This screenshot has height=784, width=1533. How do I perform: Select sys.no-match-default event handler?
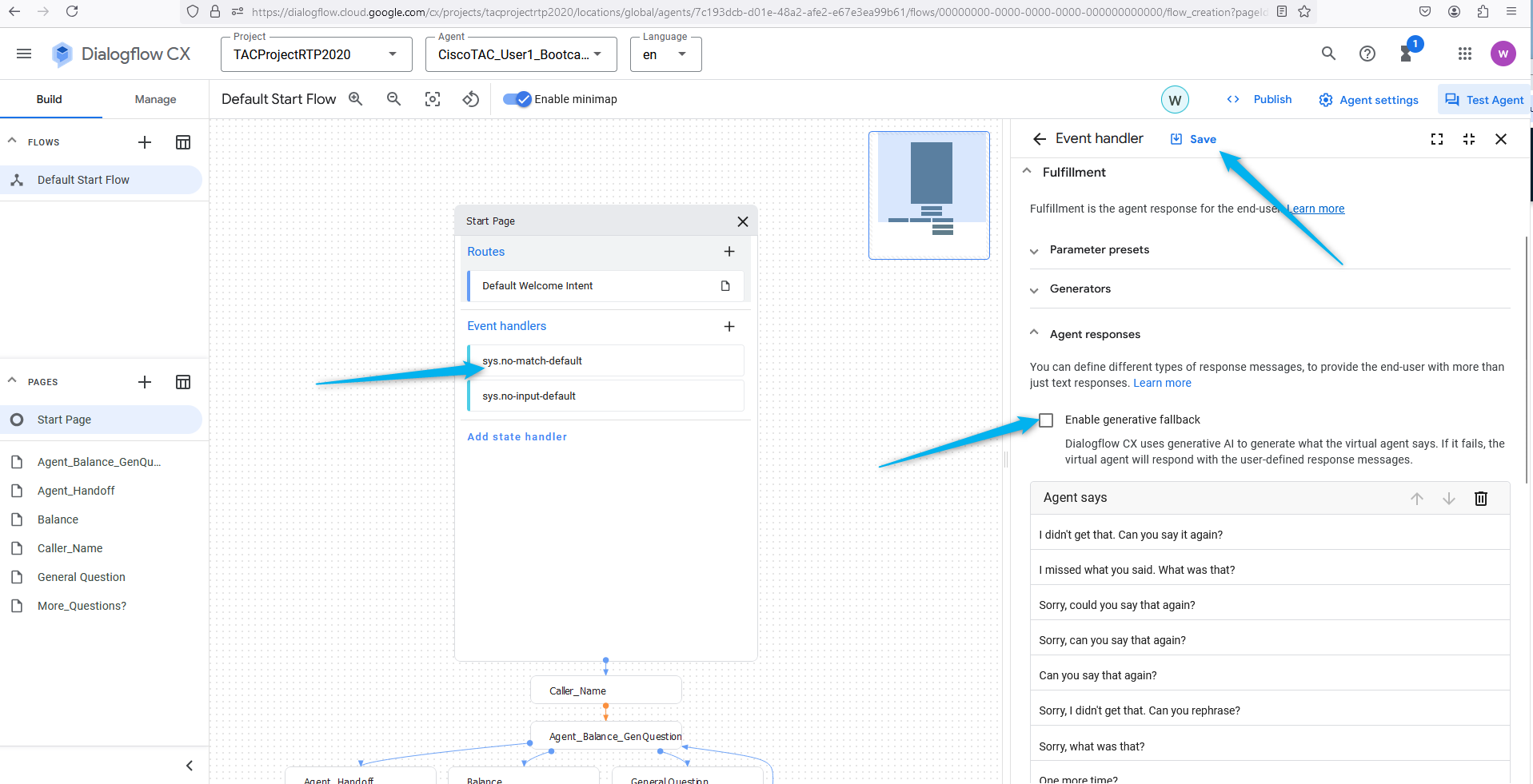tap(606, 361)
